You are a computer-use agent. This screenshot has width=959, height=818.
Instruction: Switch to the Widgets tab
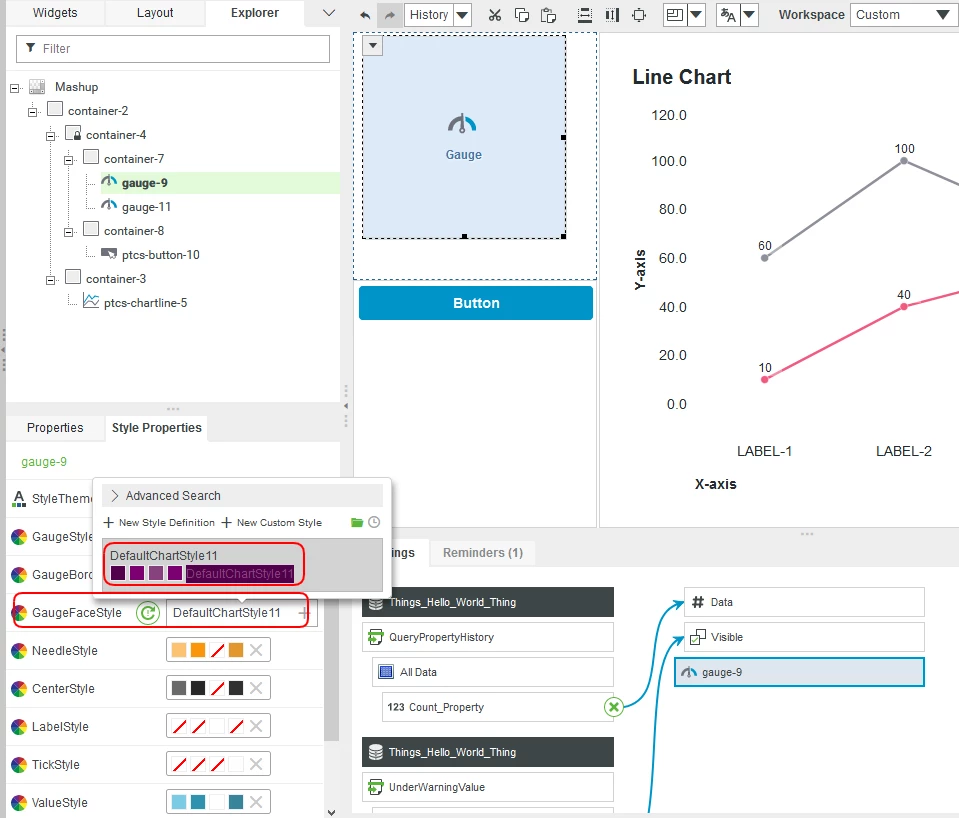coord(55,13)
